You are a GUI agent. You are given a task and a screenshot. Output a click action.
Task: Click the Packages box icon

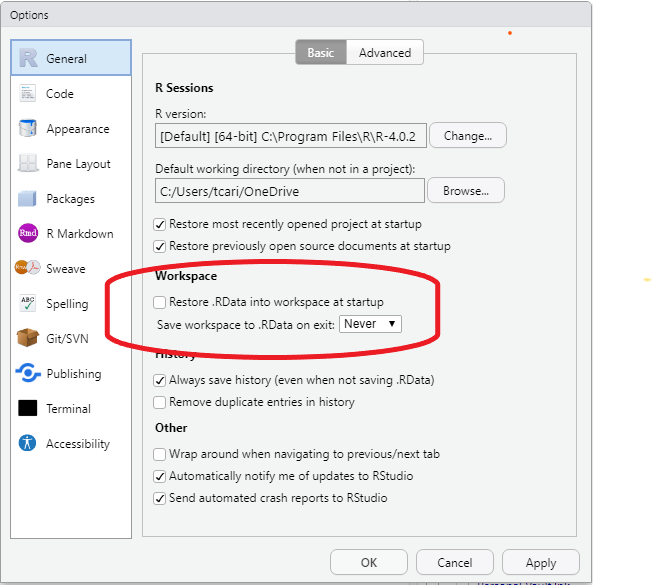28,199
